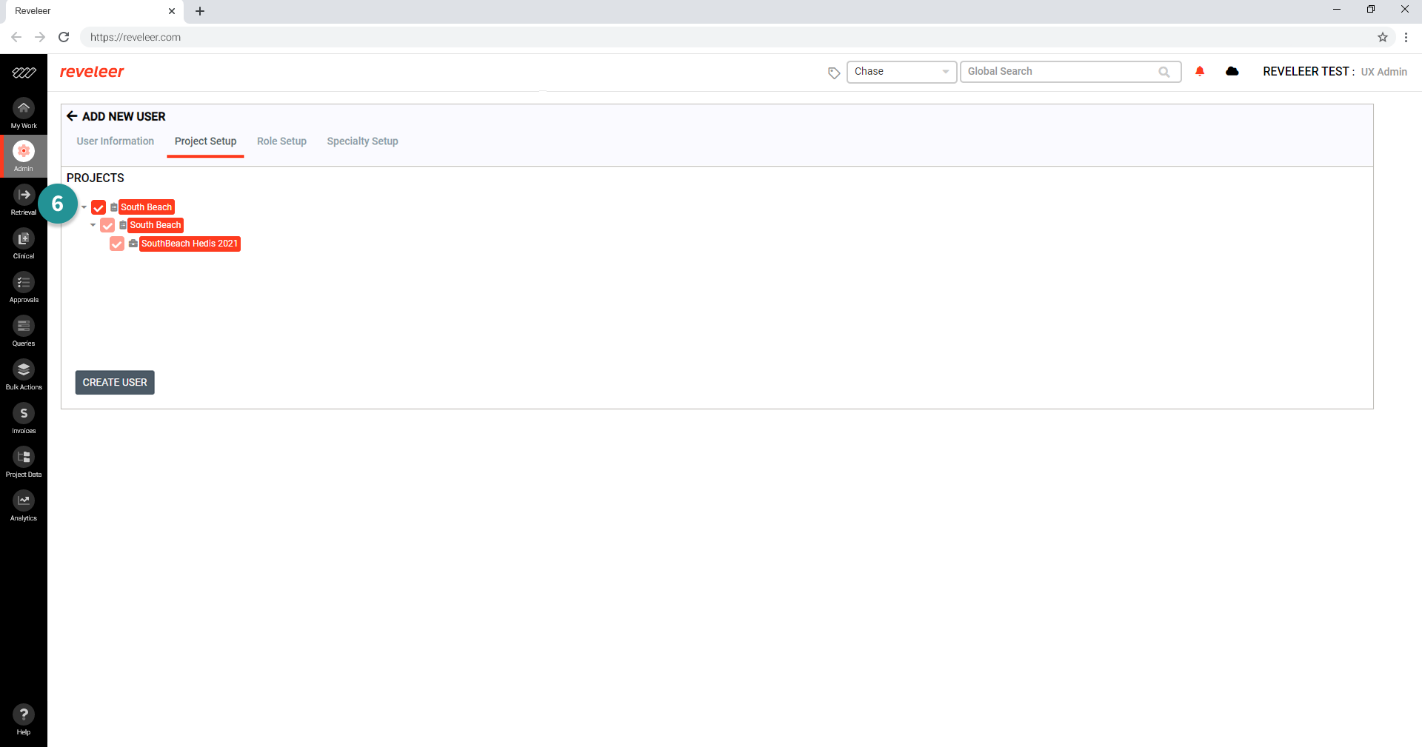This screenshot has height=747, width=1422.
Task: Open the notifications bell
Action: click(1200, 71)
